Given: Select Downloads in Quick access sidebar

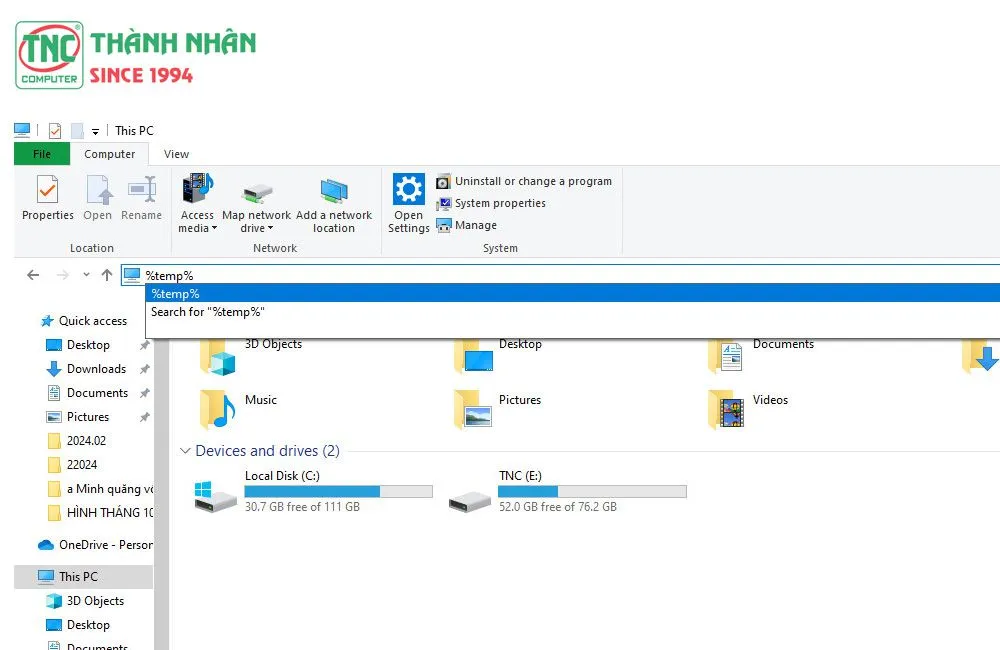Looking at the screenshot, I should point(96,369).
